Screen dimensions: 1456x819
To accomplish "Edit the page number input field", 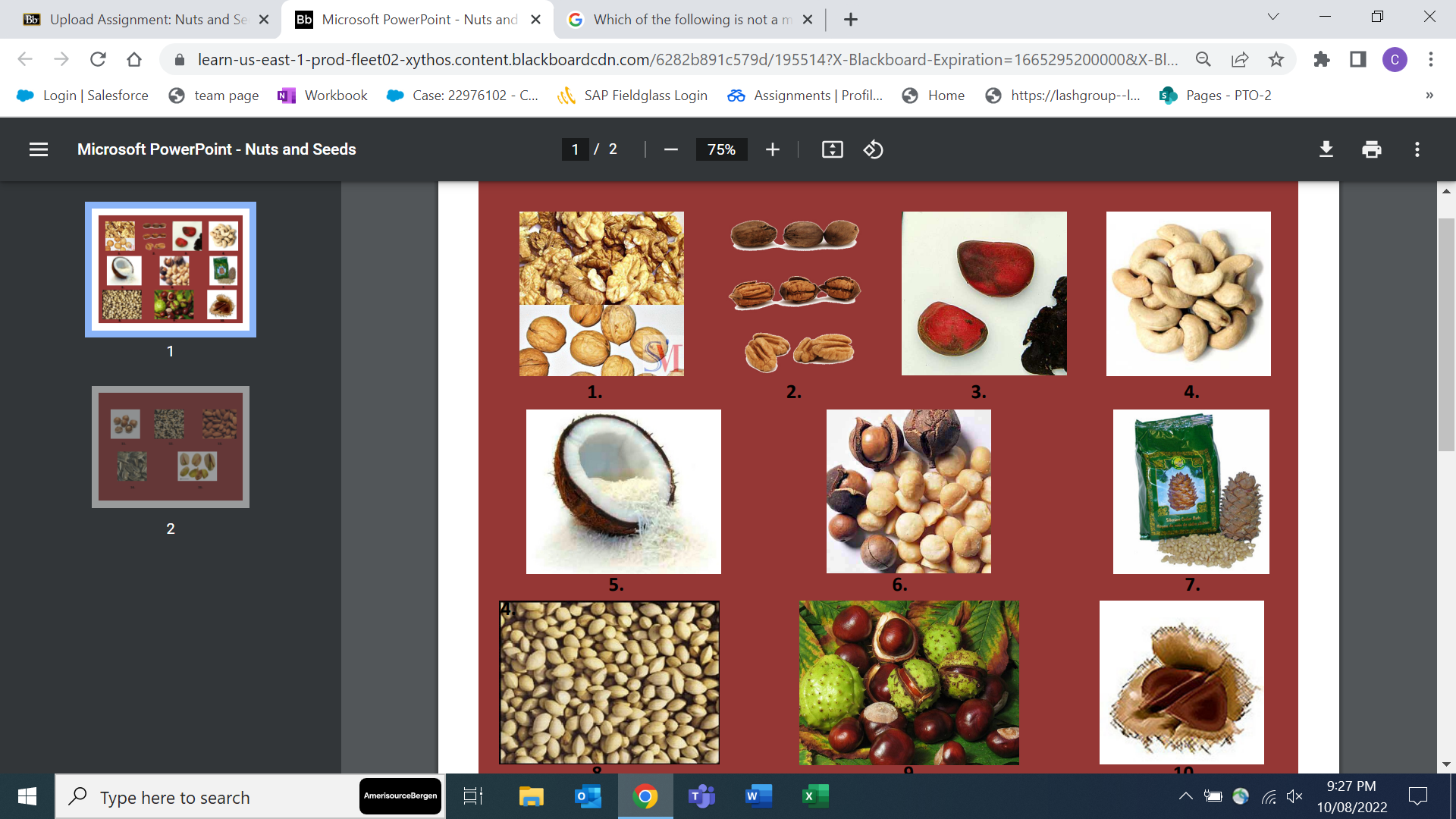I will [575, 149].
